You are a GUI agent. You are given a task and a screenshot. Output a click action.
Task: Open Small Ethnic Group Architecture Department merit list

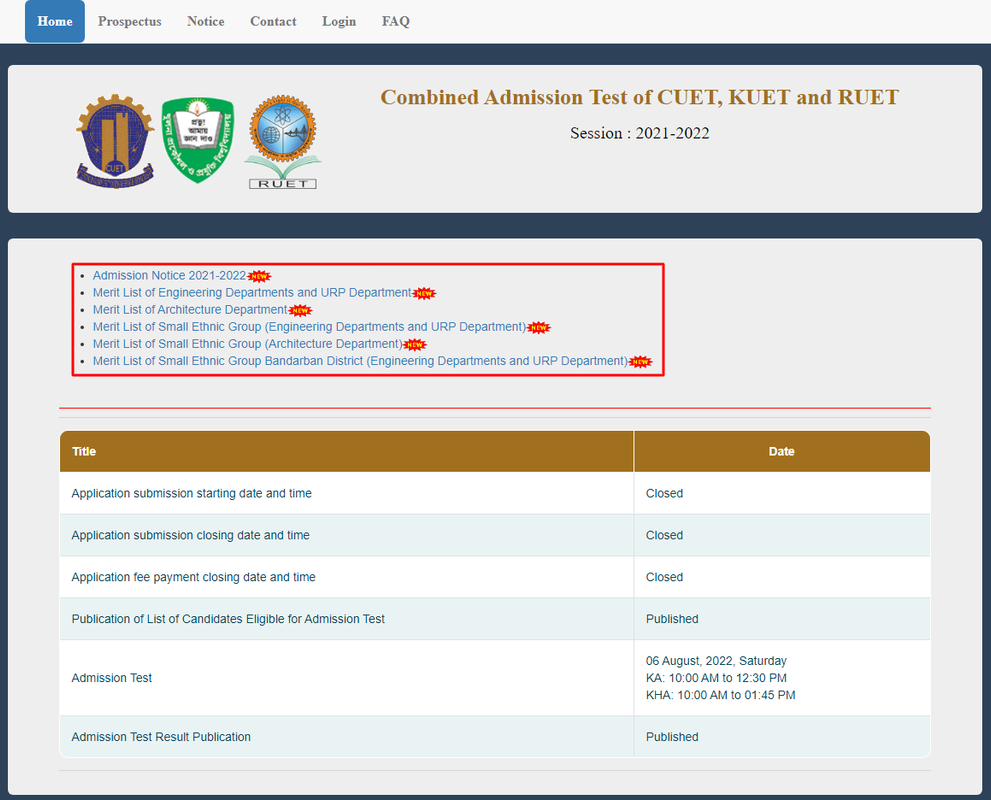pyautogui.click(x=248, y=344)
